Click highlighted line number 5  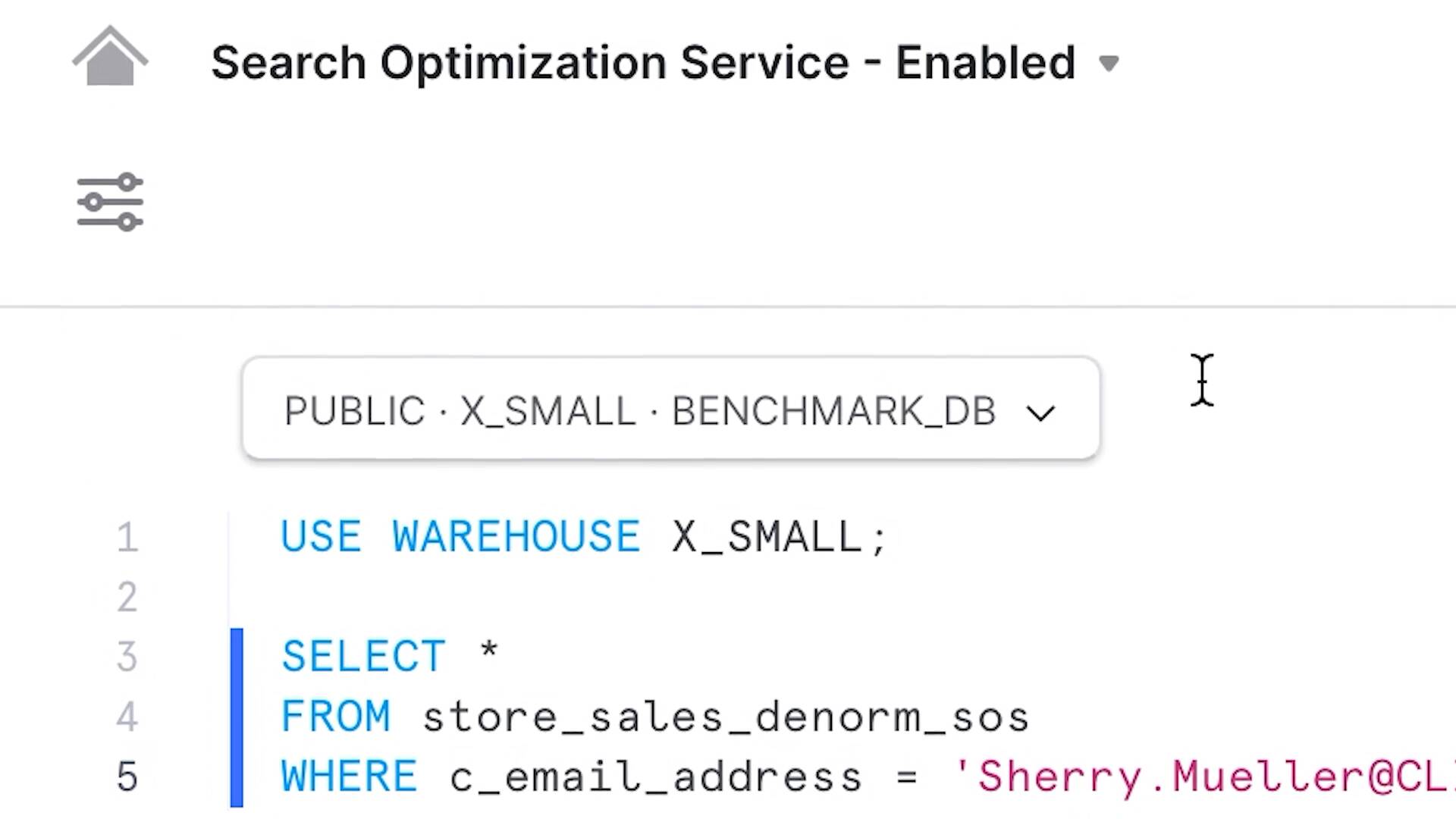click(127, 777)
